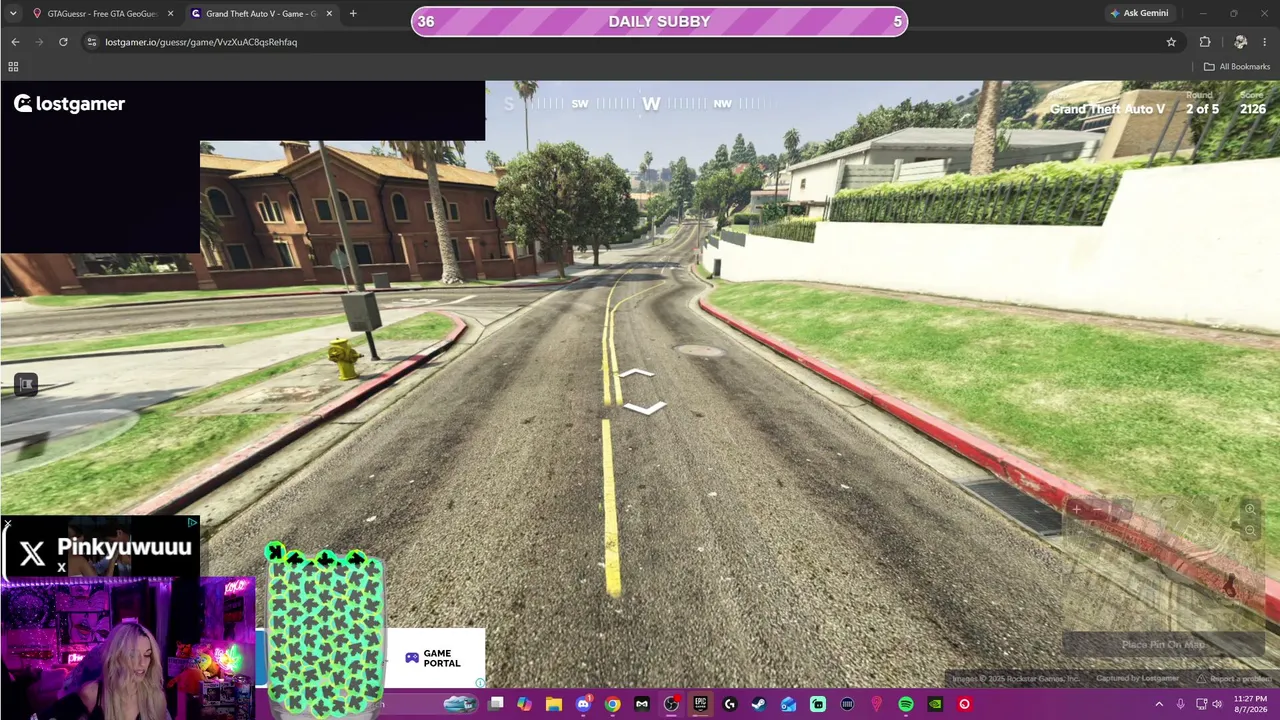The height and width of the screenshot is (720, 1280).
Task: Zoom in on the minimap
Action: point(1250,510)
